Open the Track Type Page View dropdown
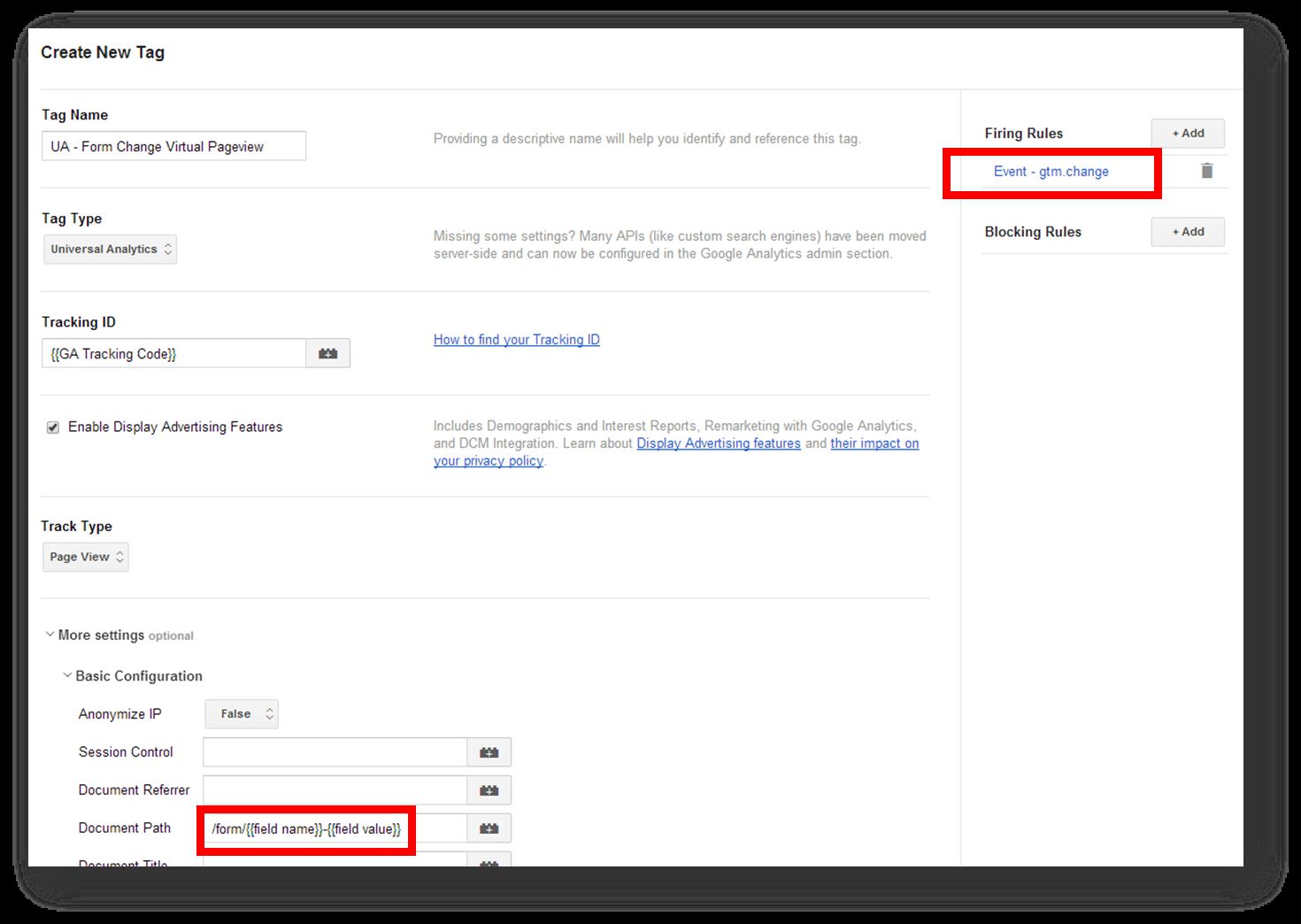 tap(86, 557)
